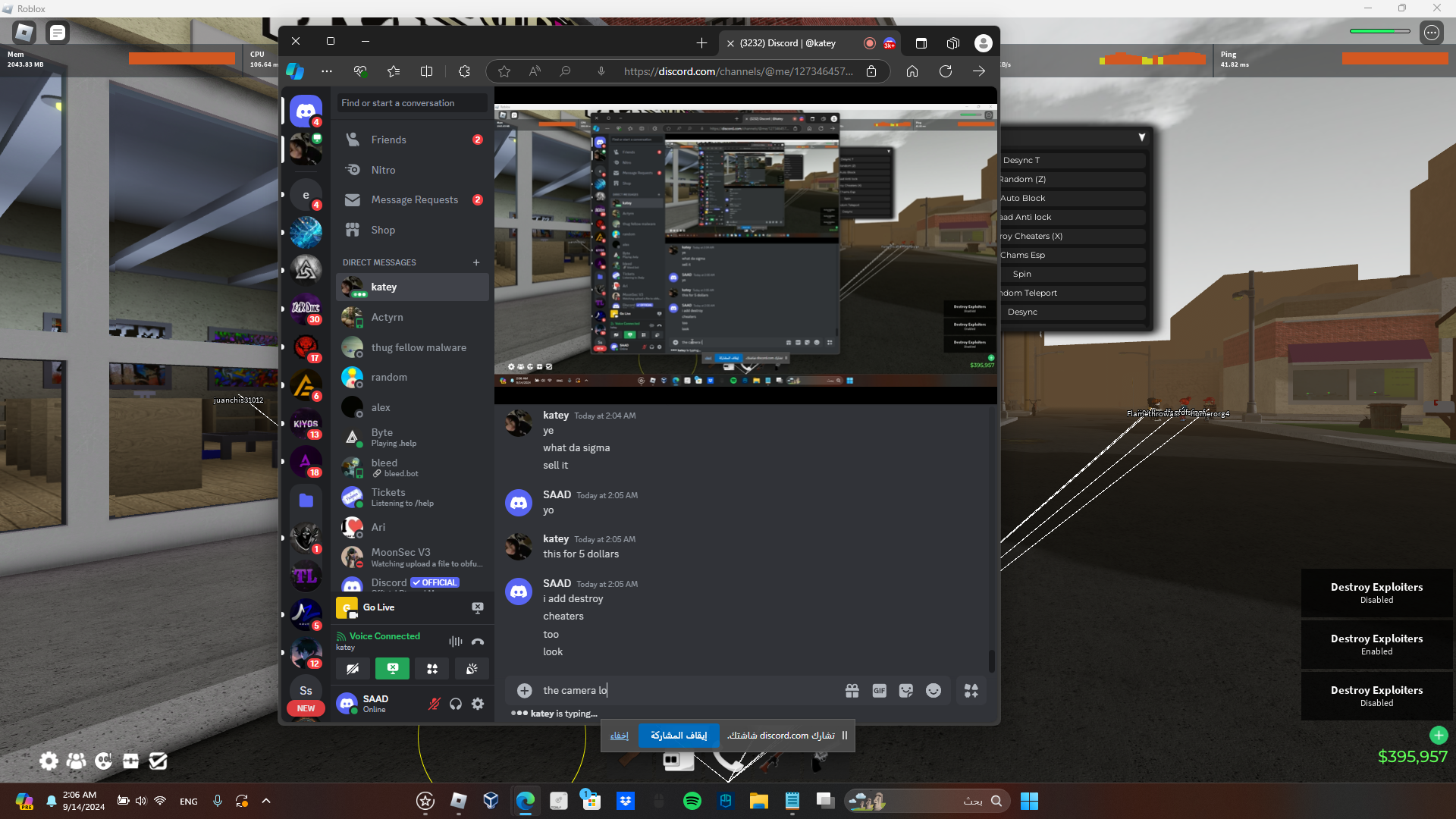Viewport: 1456px width, 819px height.
Task: Open Edge extensions puzzle icon
Action: 464,71
